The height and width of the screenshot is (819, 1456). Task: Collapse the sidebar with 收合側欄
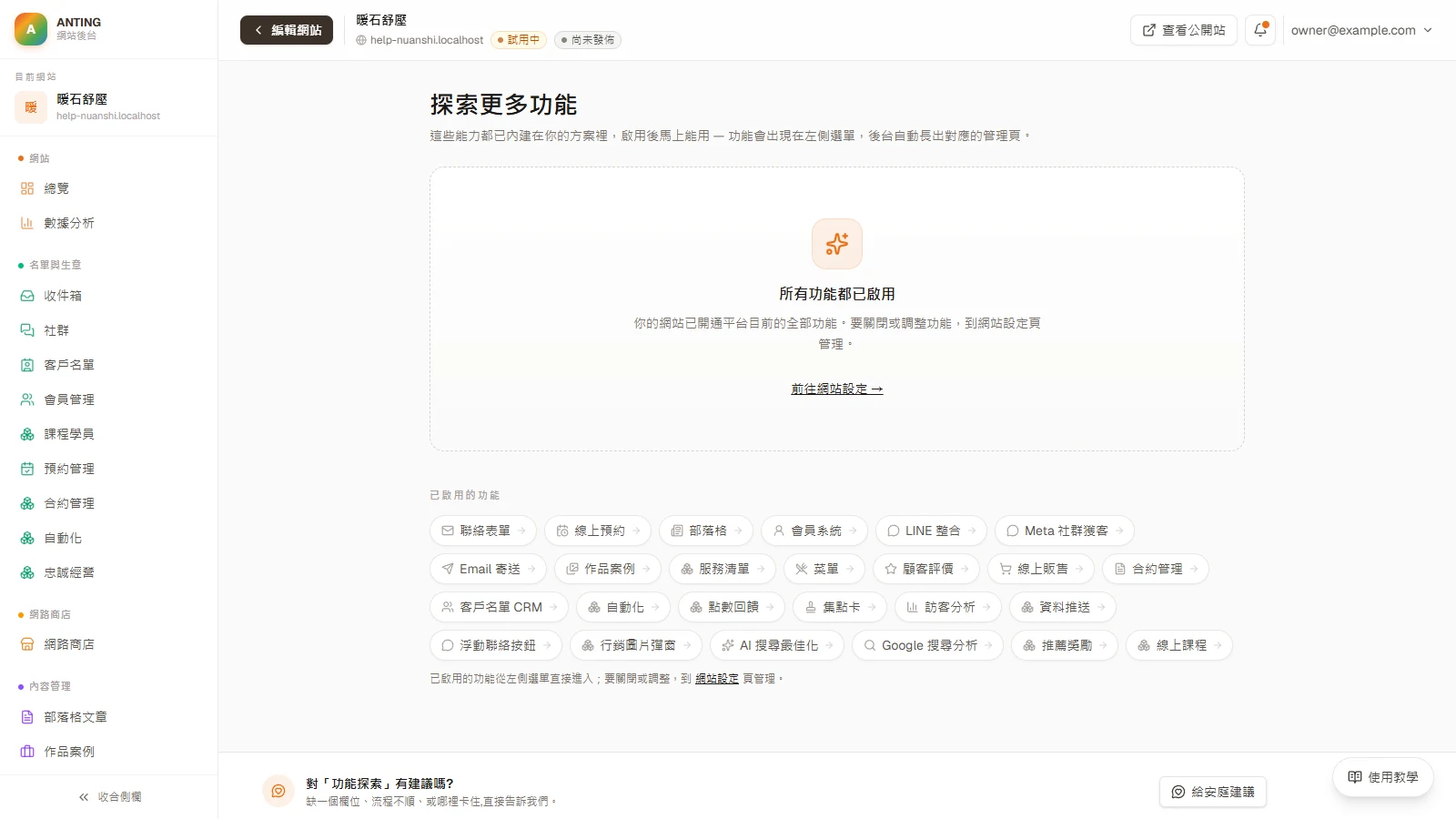click(109, 797)
